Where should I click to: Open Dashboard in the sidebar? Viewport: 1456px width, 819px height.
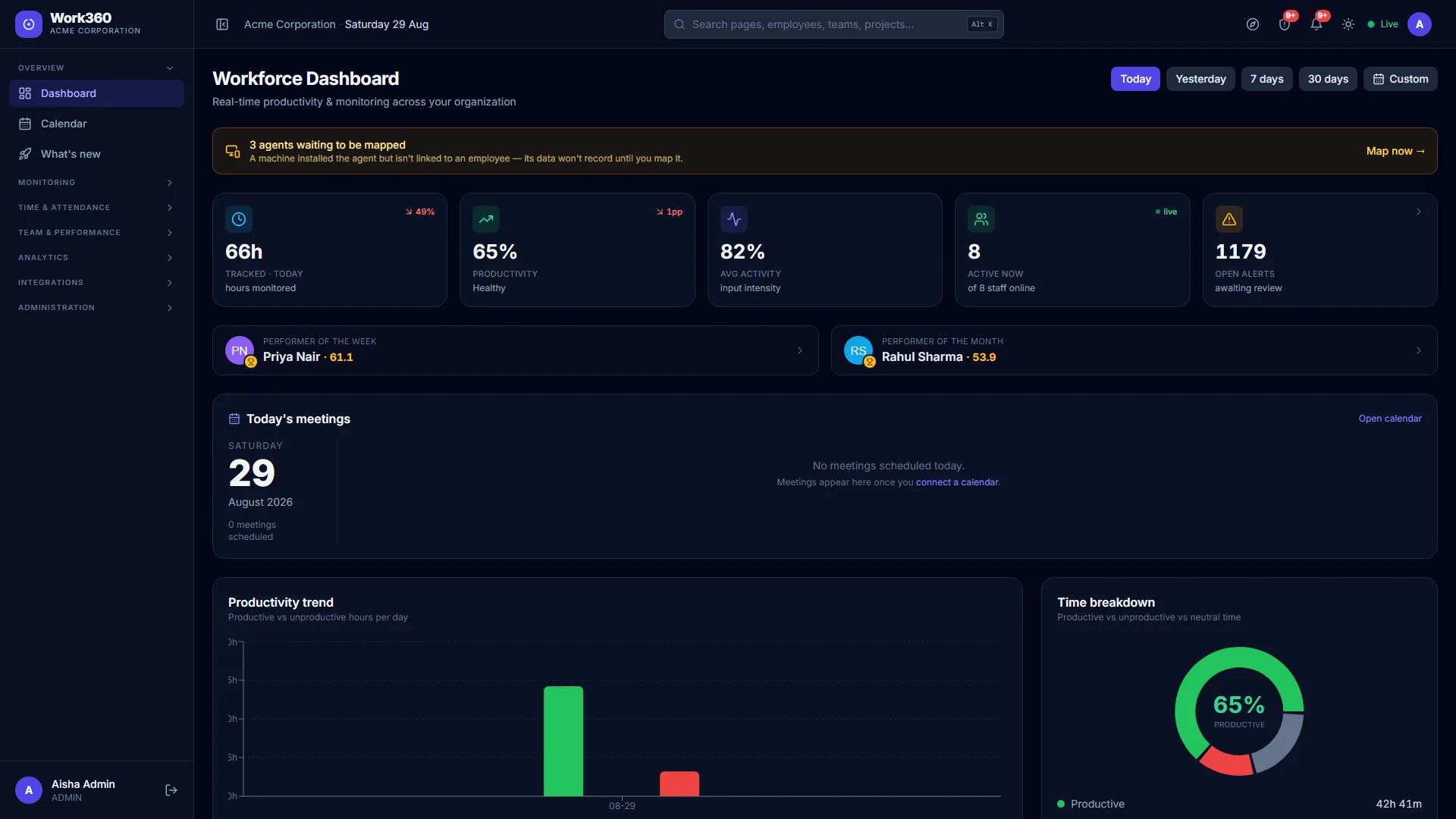click(x=96, y=93)
